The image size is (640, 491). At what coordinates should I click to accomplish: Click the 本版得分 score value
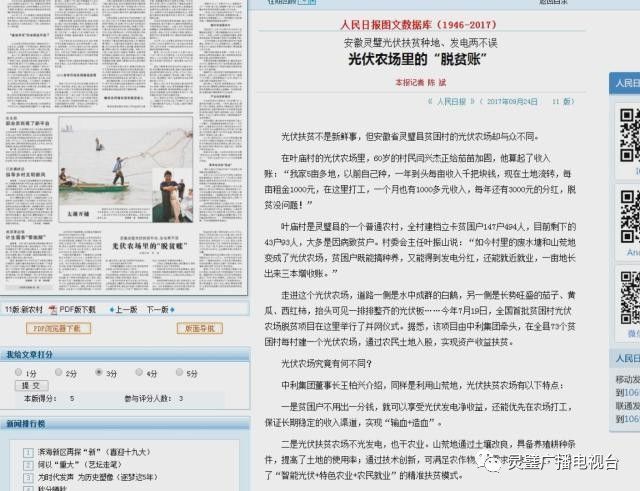[x=72, y=398]
